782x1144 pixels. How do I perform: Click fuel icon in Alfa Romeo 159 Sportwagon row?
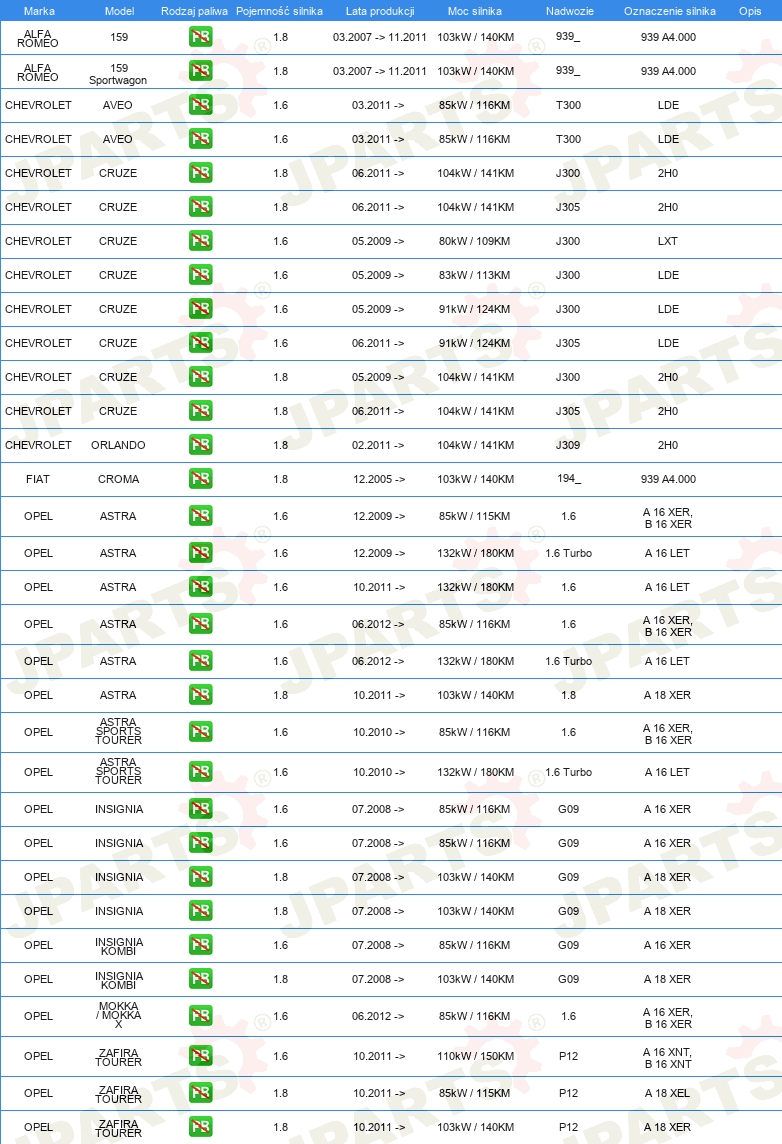click(x=201, y=71)
